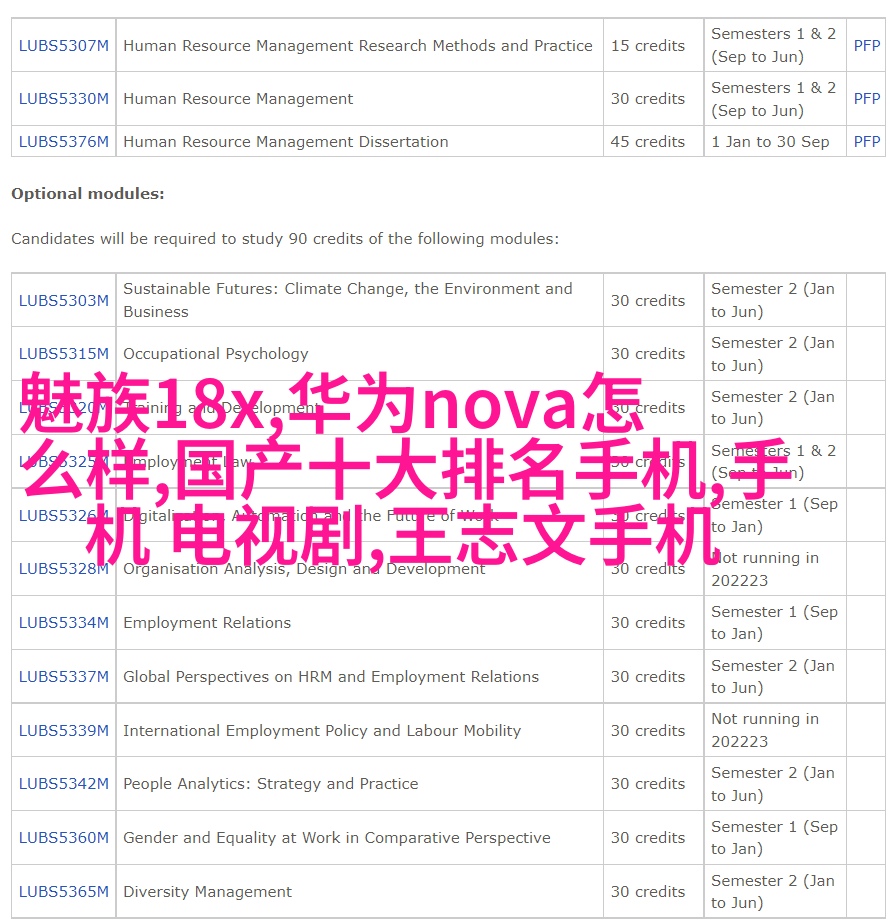Click the 'Human Resource Management' title in the LUBS5330M row
This screenshot has height=922, width=895.
click(238, 98)
